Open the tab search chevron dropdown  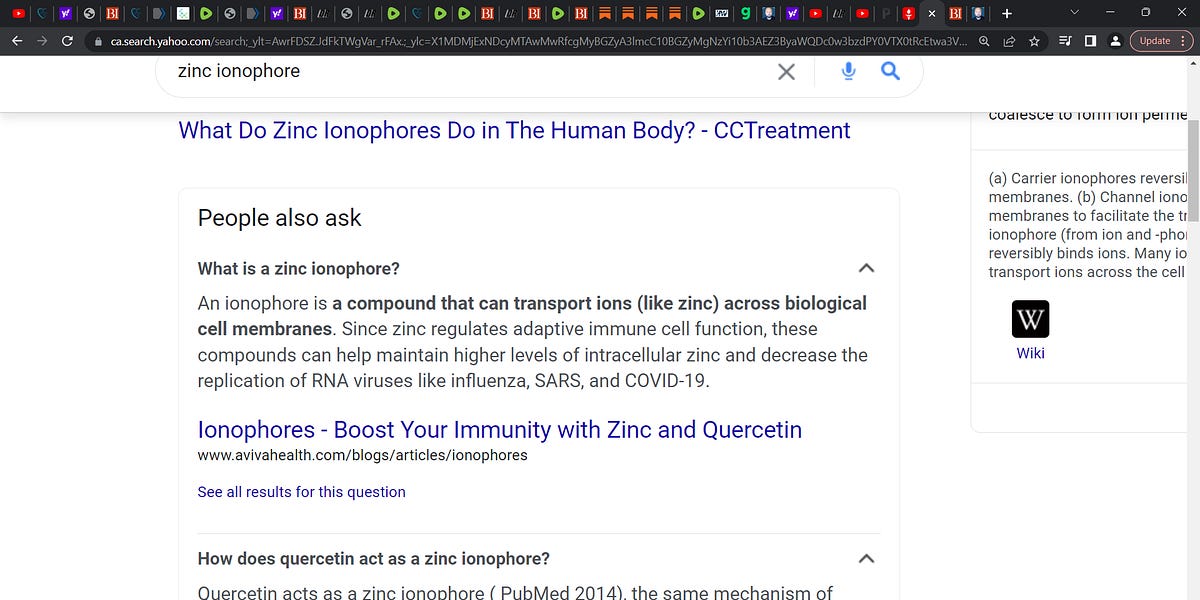click(1074, 13)
